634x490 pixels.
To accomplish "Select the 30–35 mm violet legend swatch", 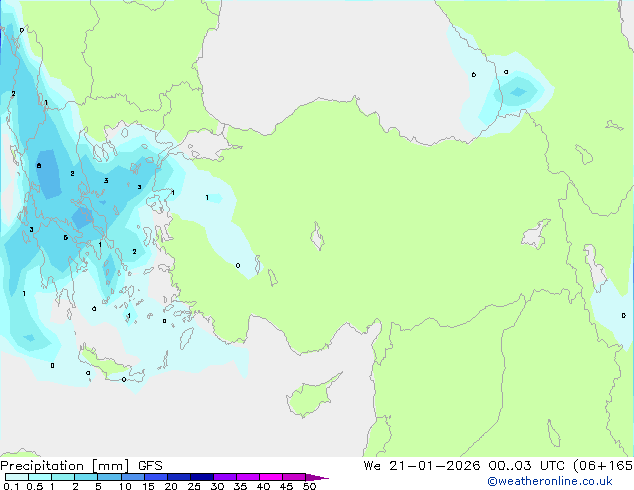I will pos(224,477).
